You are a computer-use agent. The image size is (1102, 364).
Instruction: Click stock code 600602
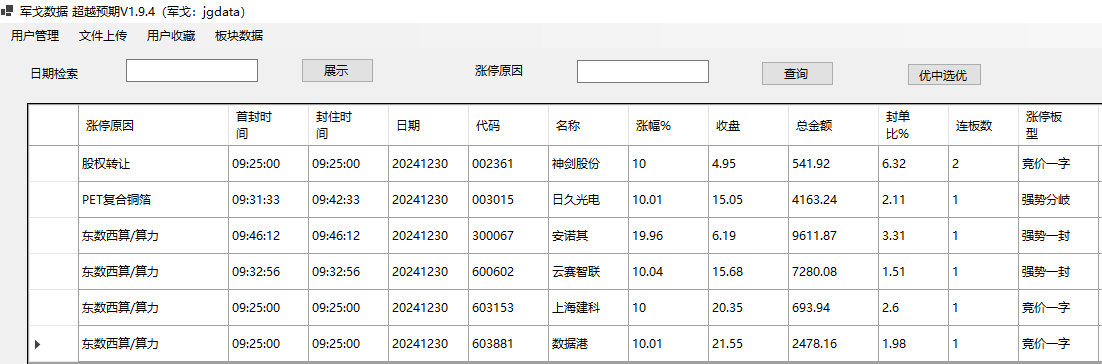pos(509,271)
